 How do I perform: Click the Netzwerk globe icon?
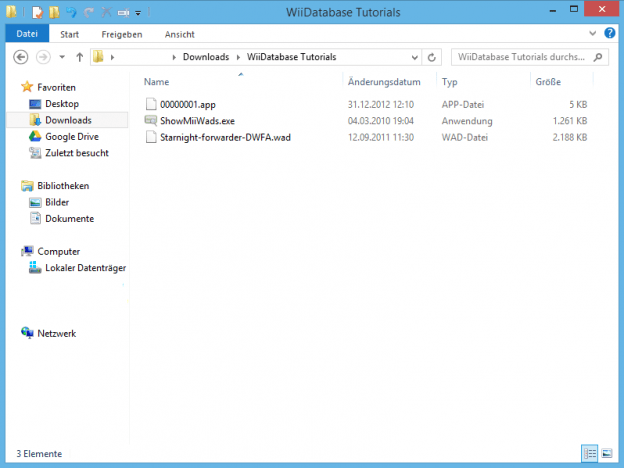coord(27,333)
